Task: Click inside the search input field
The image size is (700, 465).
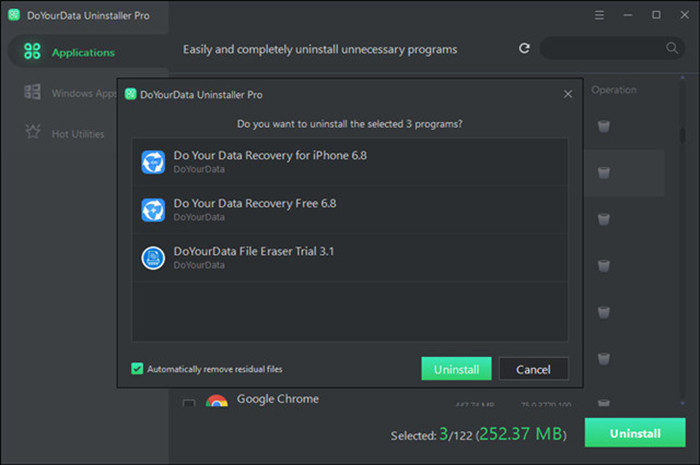Action: coord(602,48)
